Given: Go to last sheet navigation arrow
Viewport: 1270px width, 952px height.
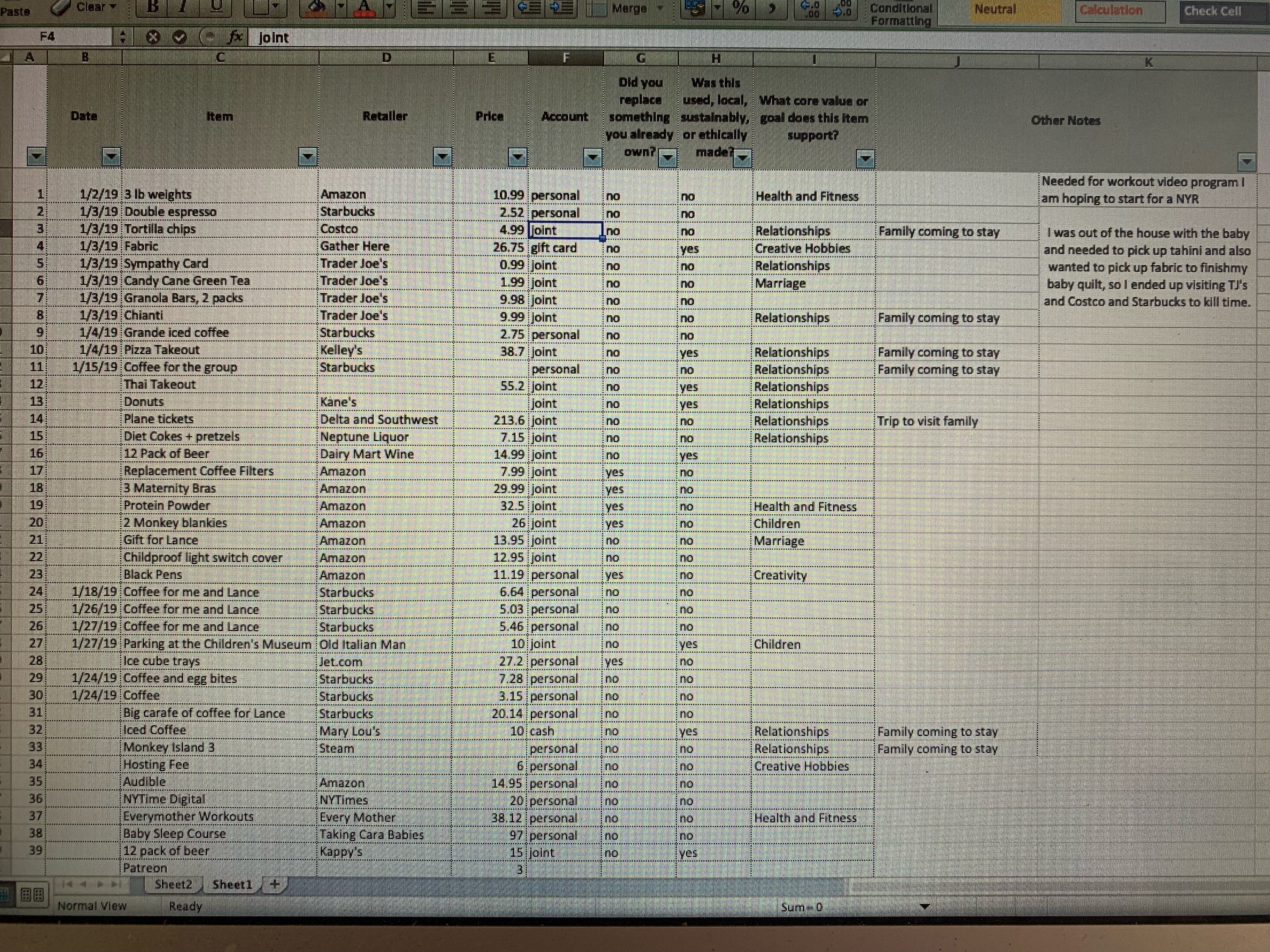Looking at the screenshot, I should pos(116,884).
